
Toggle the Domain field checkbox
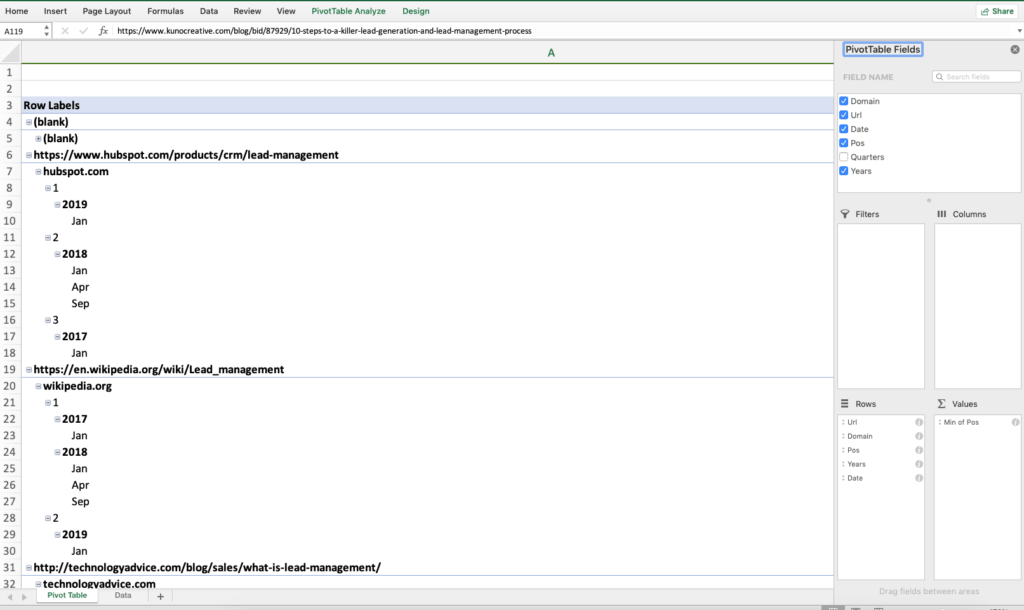click(844, 101)
